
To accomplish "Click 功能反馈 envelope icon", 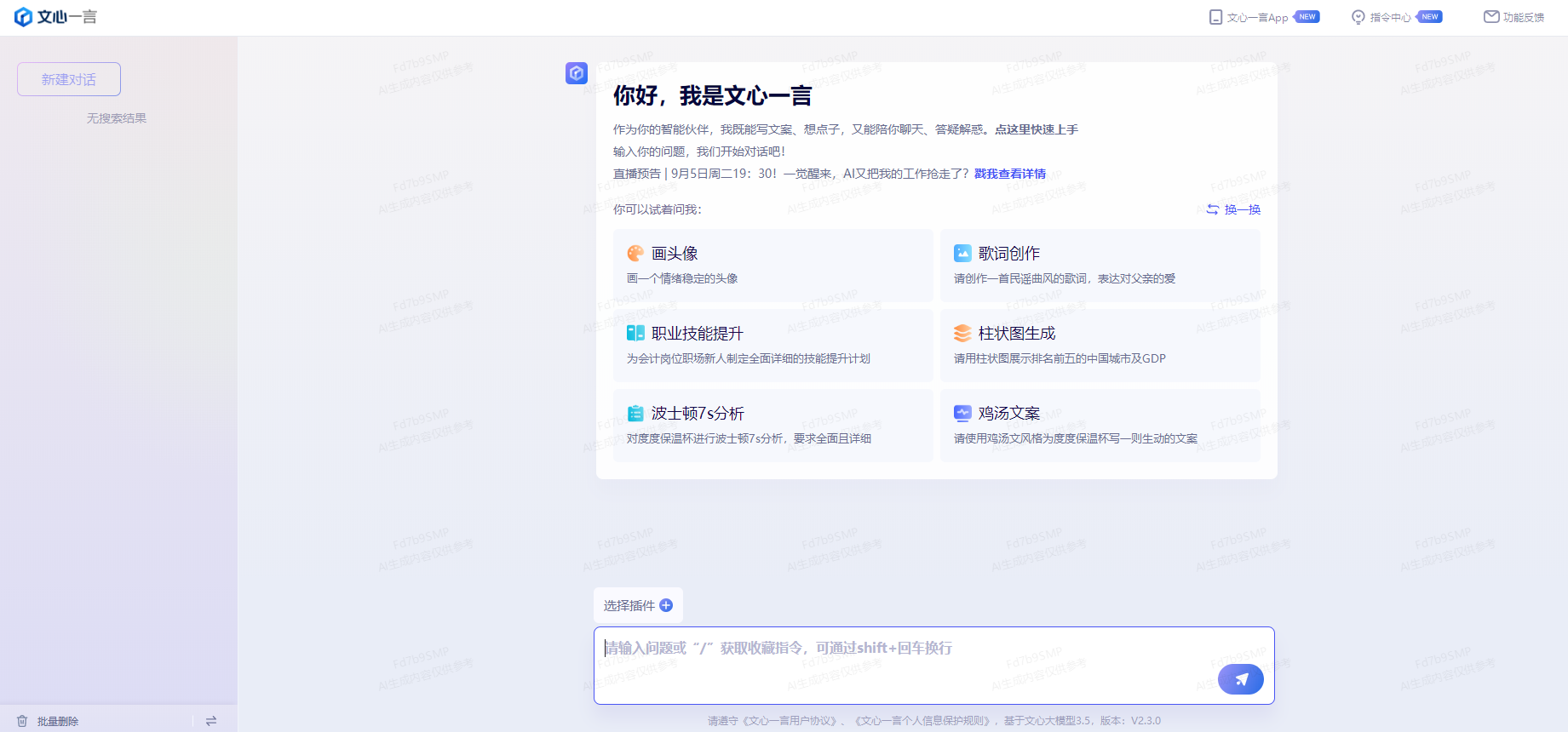I will click(x=1491, y=17).
